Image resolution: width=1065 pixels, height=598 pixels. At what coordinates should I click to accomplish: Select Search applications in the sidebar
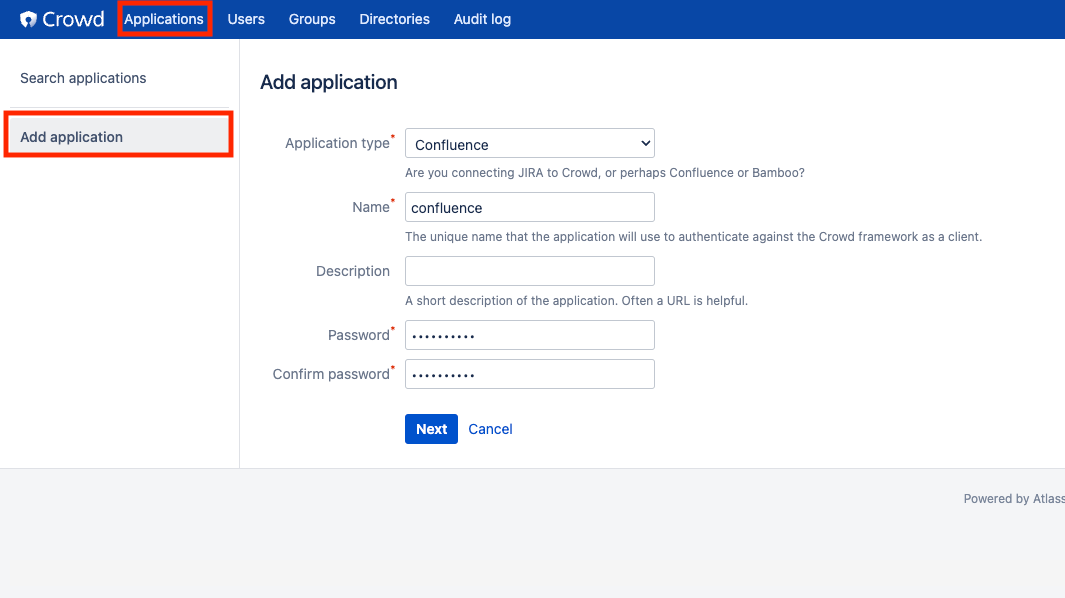click(x=83, y=78)
